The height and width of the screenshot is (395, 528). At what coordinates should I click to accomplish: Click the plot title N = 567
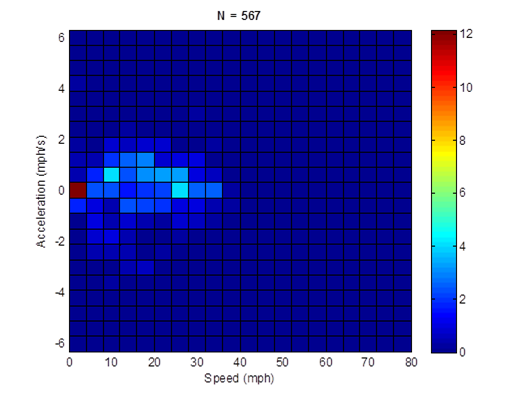pyautogui.click(x=239, y=16)
